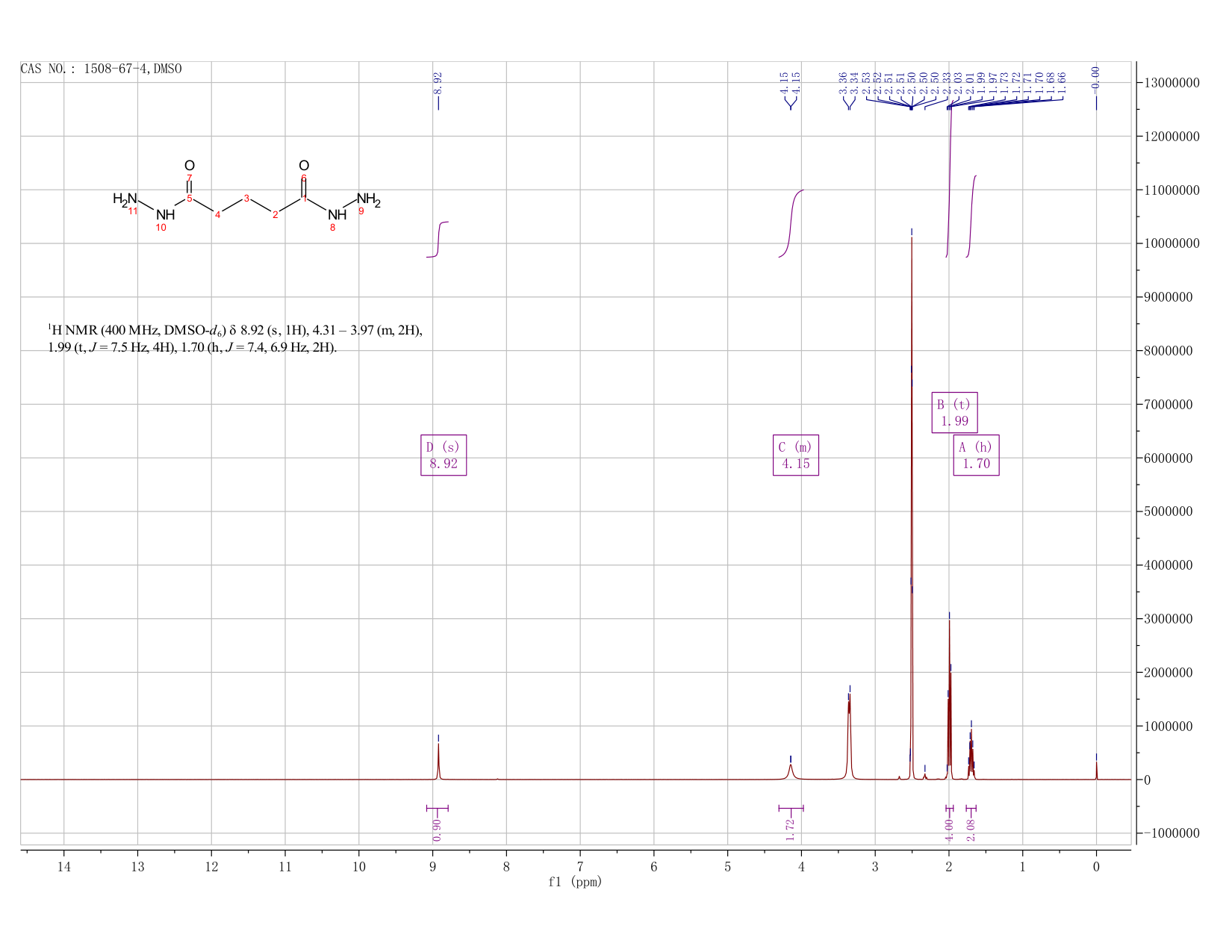
Task: Click the f1 (ppm) axis label
Action: point(575,882)
